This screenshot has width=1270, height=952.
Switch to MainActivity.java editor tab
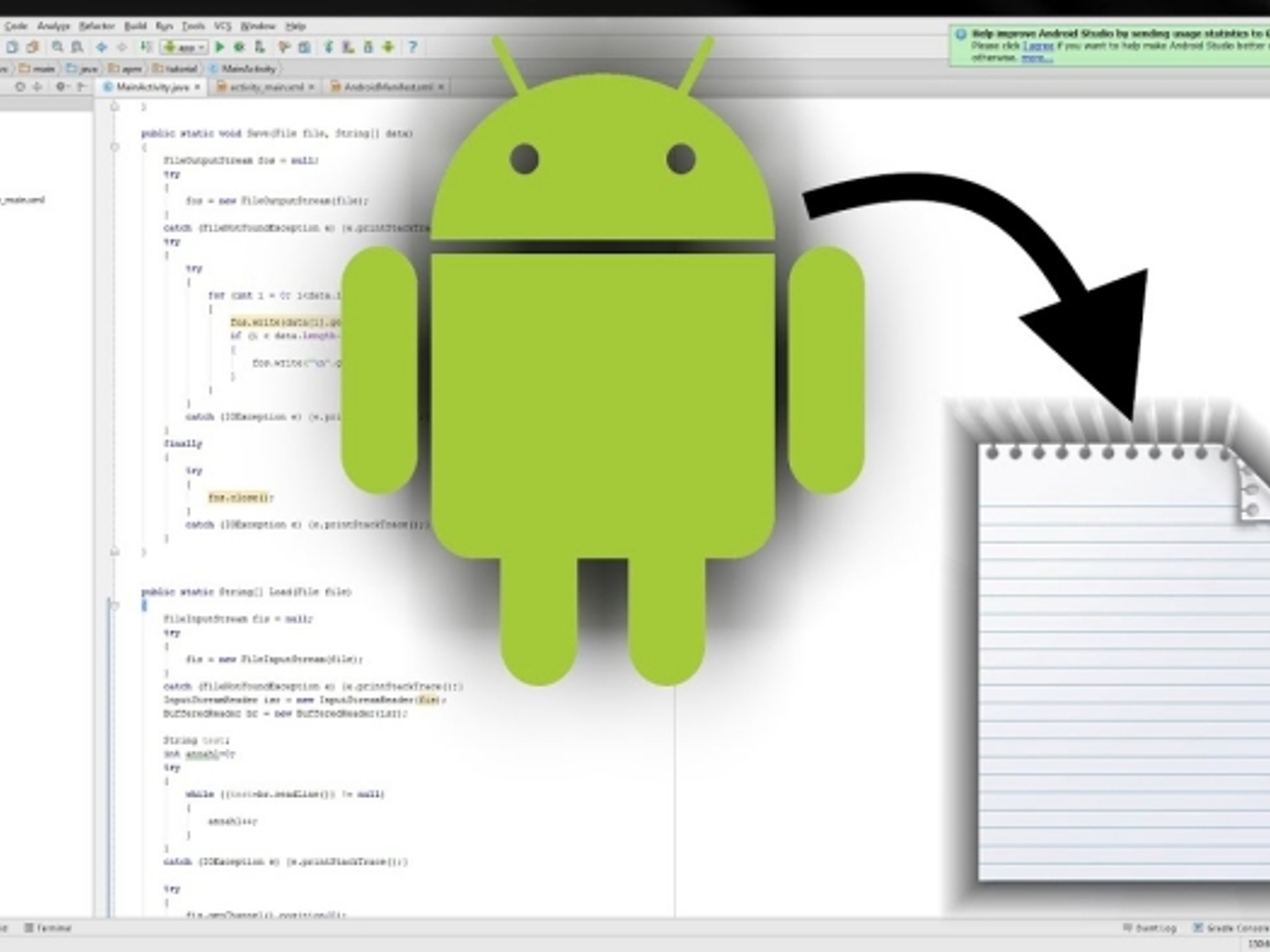tap(150, 87)
